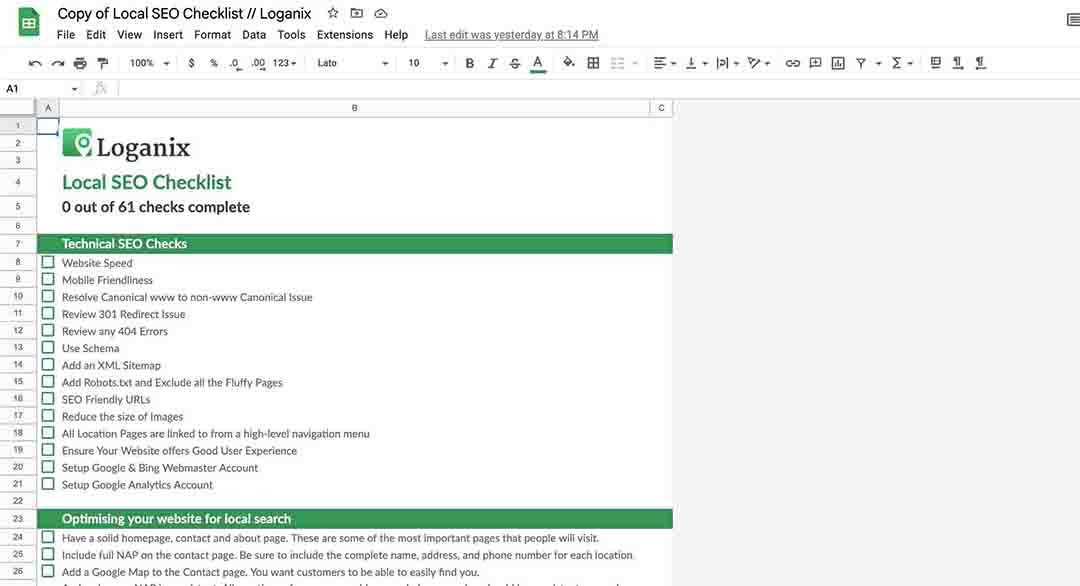Click the formula bar input
The image size is (1080, 586).
(598, 89)
